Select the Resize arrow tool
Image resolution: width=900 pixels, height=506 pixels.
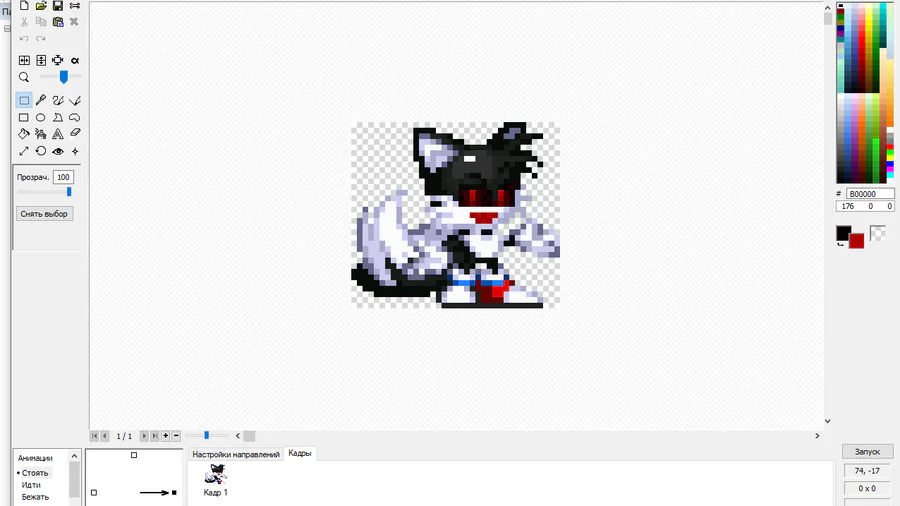point(24,151)
